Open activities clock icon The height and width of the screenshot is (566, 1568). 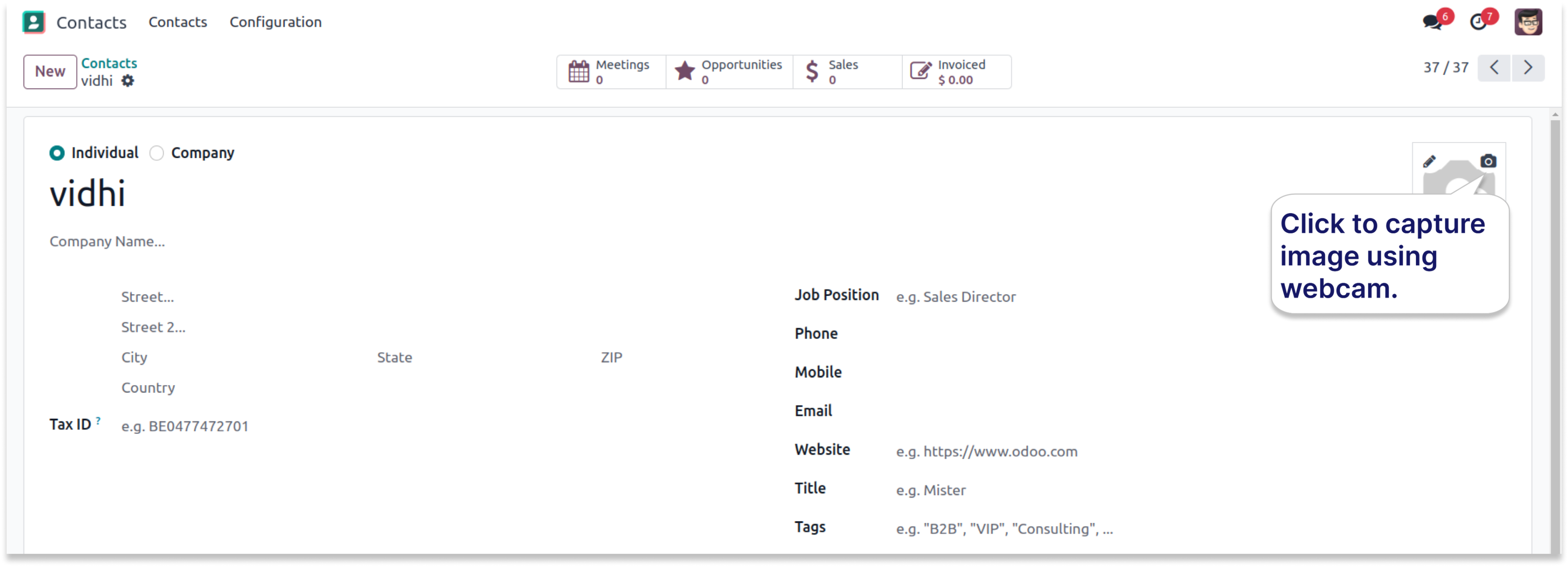click(1478, 22)
